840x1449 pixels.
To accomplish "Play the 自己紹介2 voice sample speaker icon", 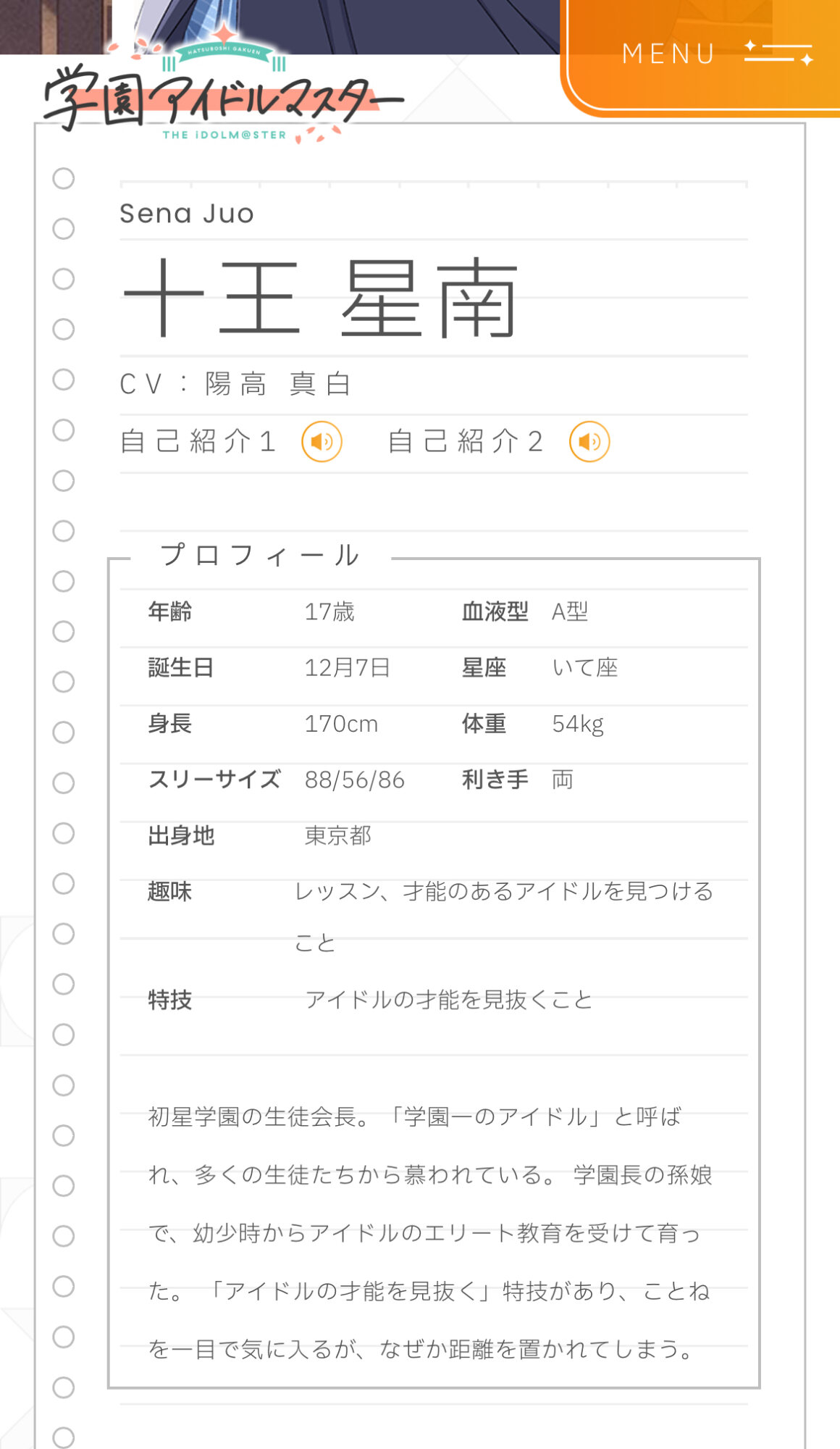I will [589, 441].
